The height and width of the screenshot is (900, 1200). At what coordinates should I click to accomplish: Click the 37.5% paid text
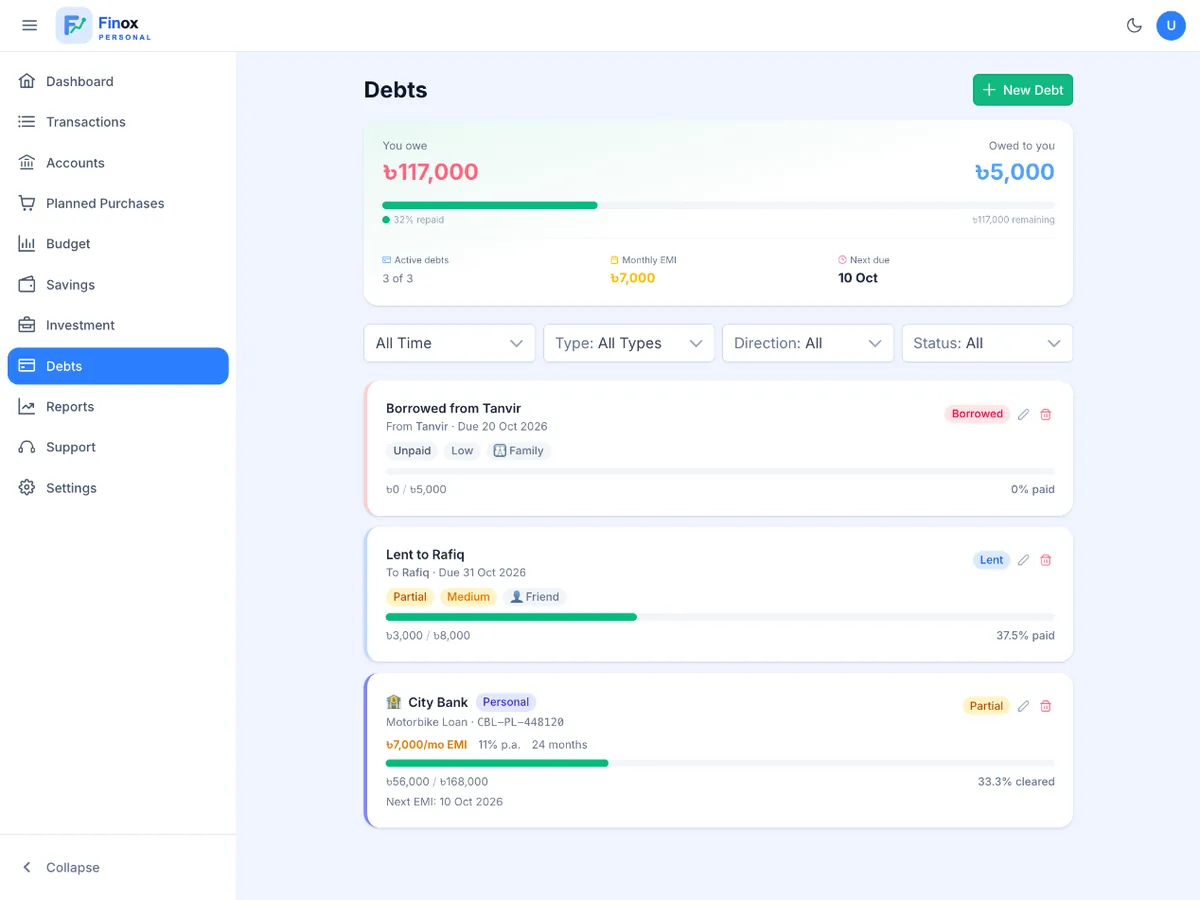[x=1025, y=635]
